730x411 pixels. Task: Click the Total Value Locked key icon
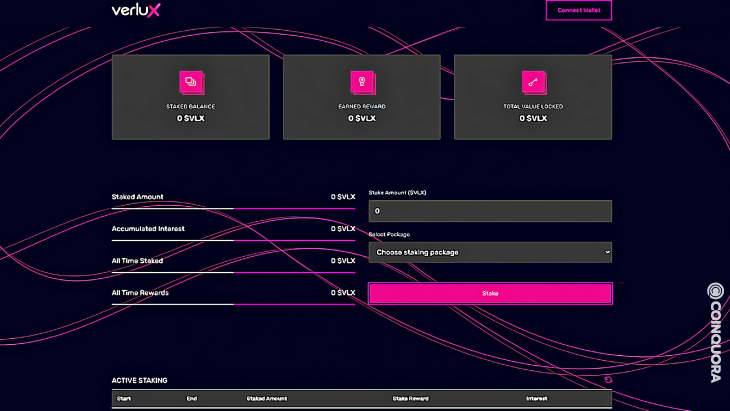tap(534, 82)
